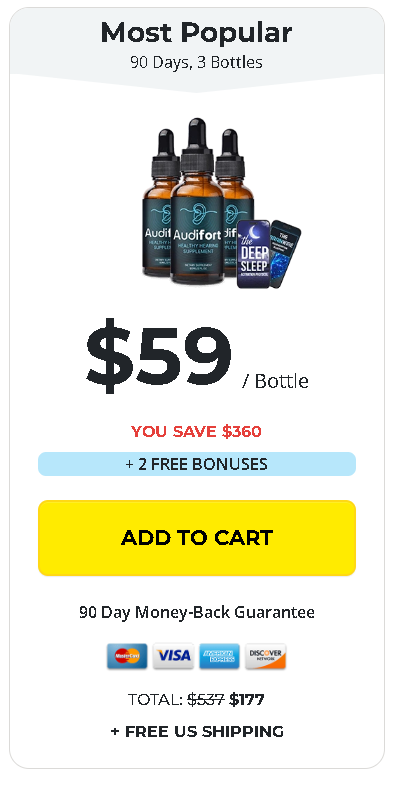Click the Most Popular heading
Viewport: 404px width, 788px height.
point(196,33)
